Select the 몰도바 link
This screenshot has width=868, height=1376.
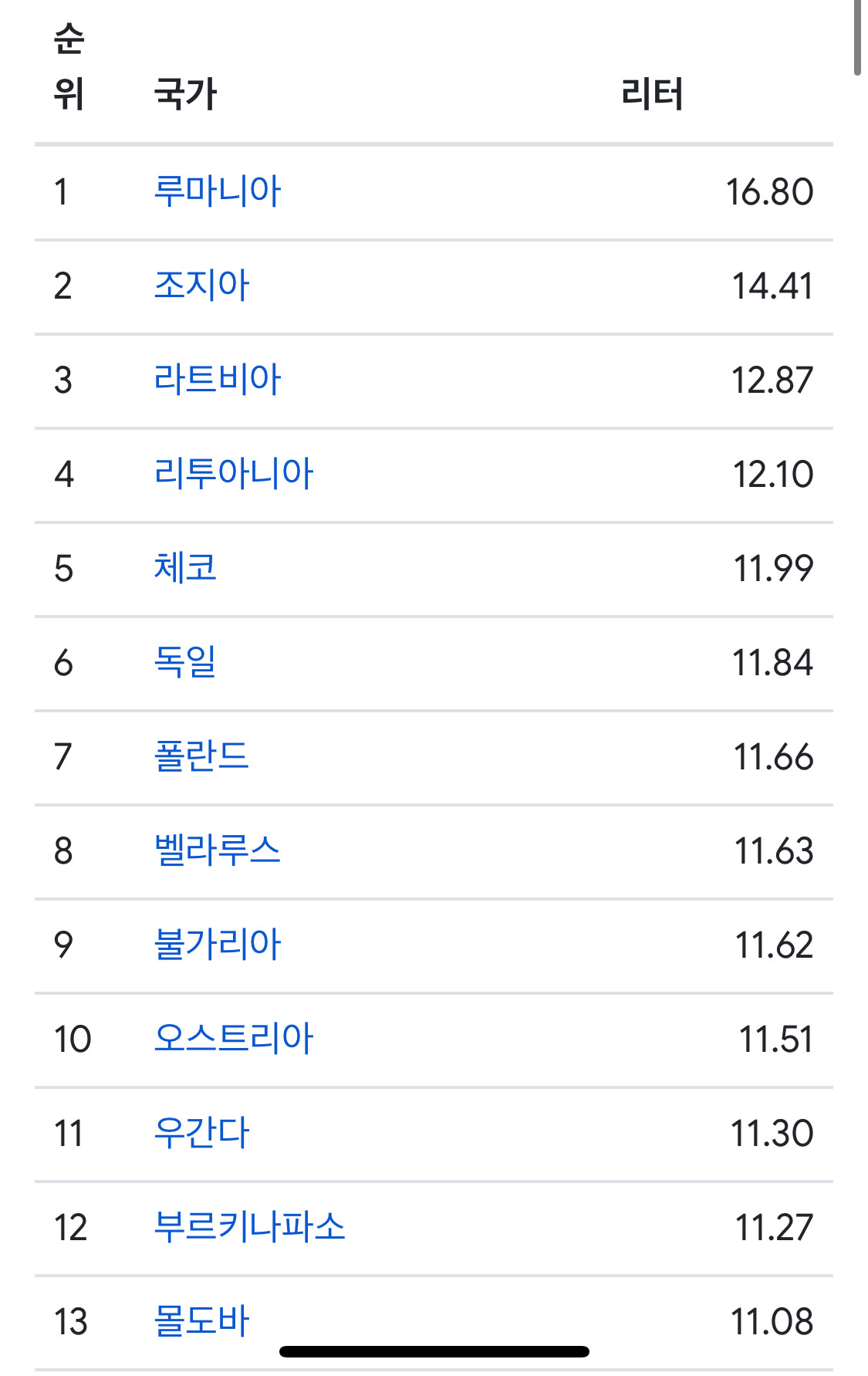tap(201, 1321)
